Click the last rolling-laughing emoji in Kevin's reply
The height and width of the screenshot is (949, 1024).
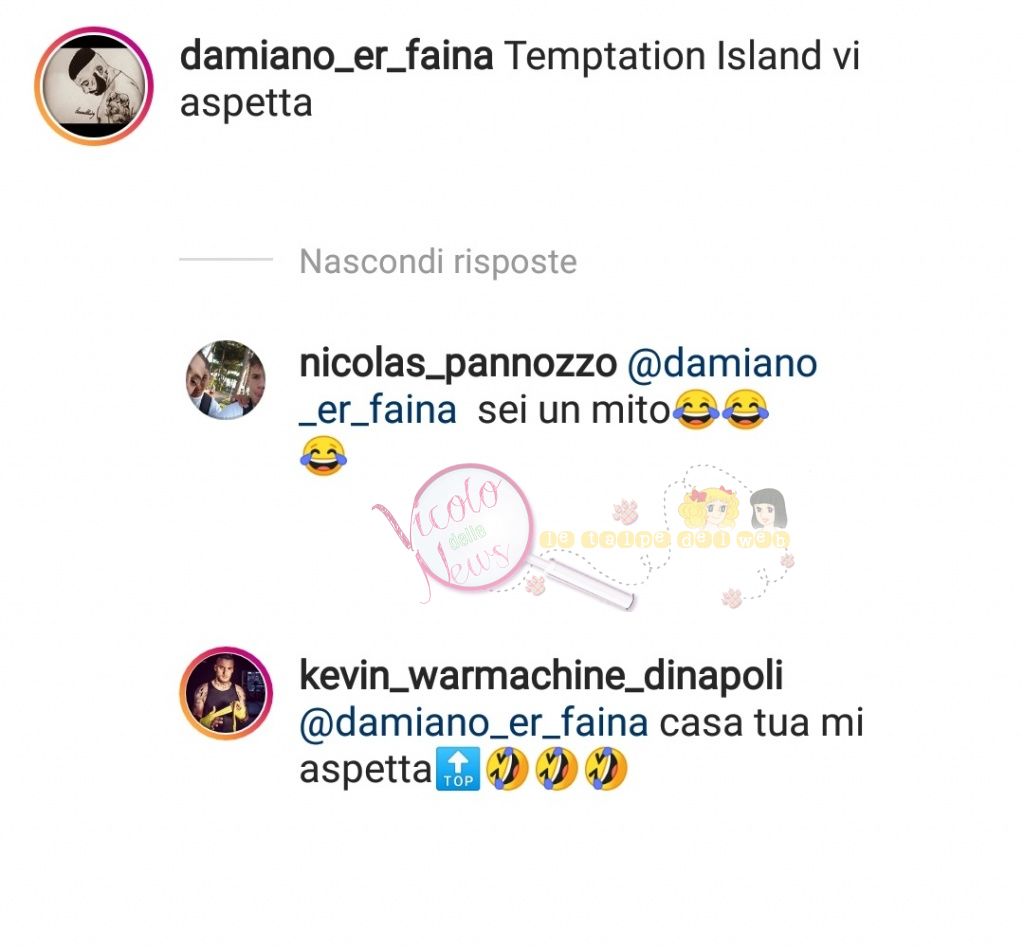point(606,769)
